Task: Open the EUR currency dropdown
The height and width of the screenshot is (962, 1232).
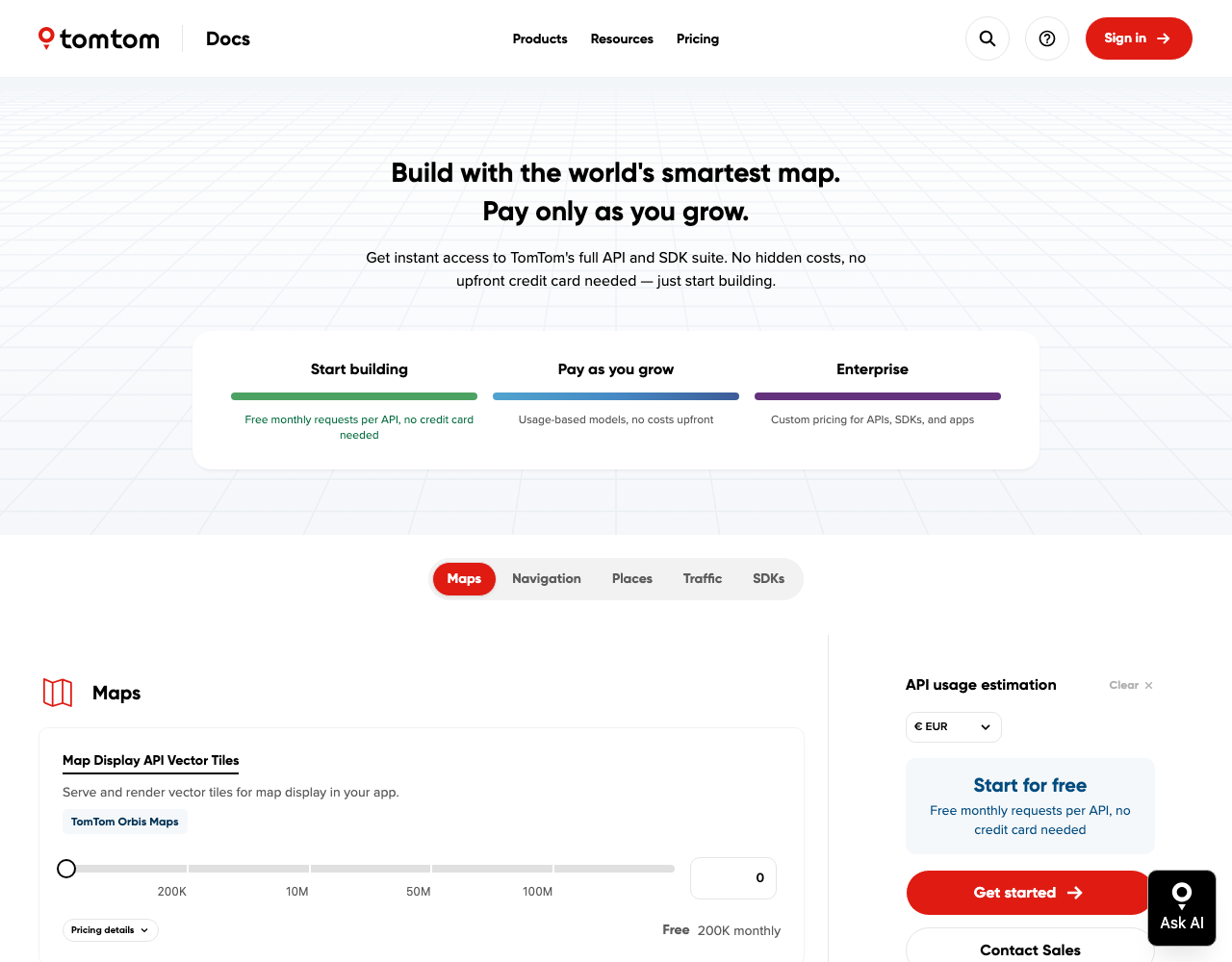Action: pos(953,727)
